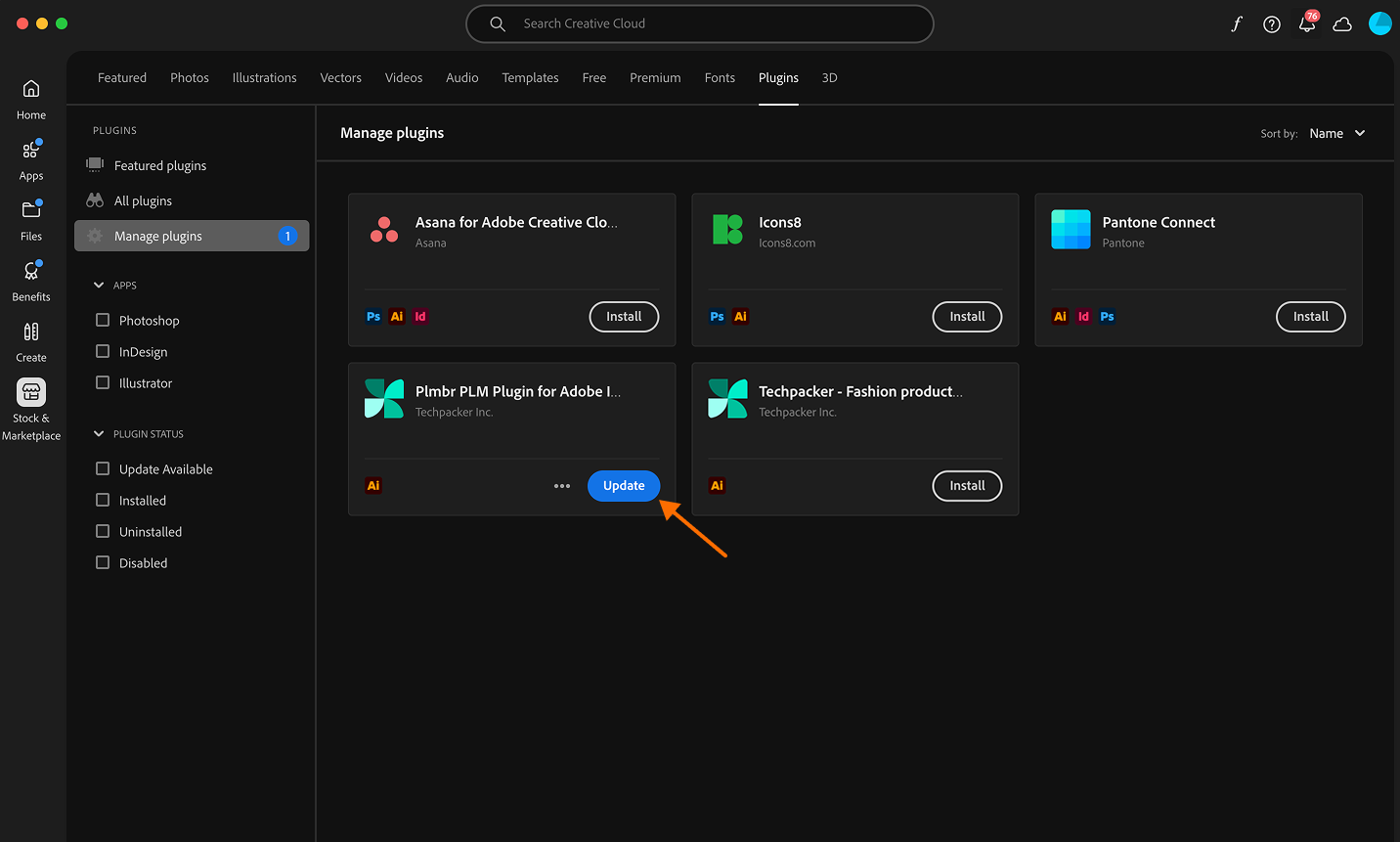
Task: Install the Pantone Connect plugin
Action: (1310, 316)
